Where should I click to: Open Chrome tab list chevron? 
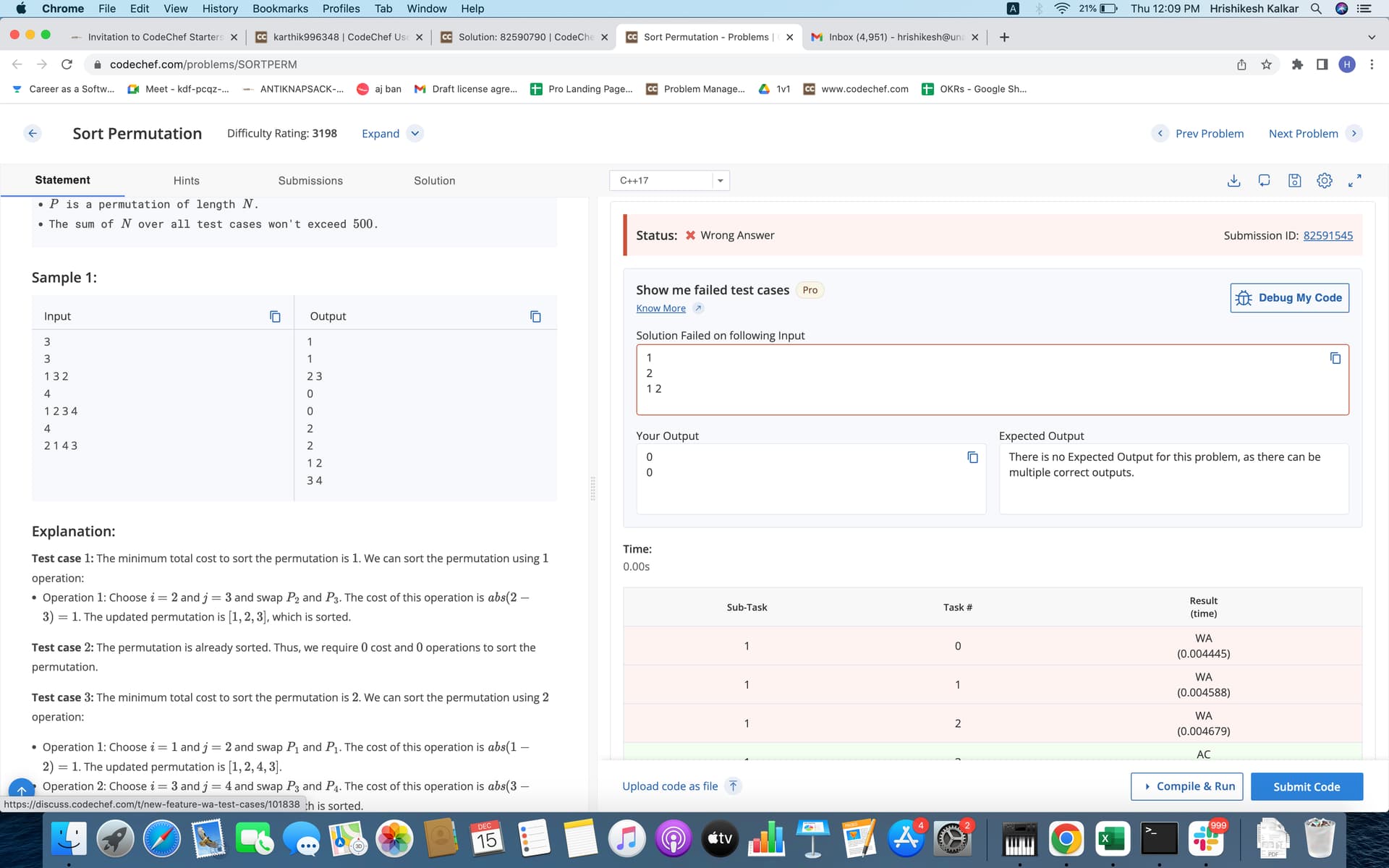[x=1371, y=37]
